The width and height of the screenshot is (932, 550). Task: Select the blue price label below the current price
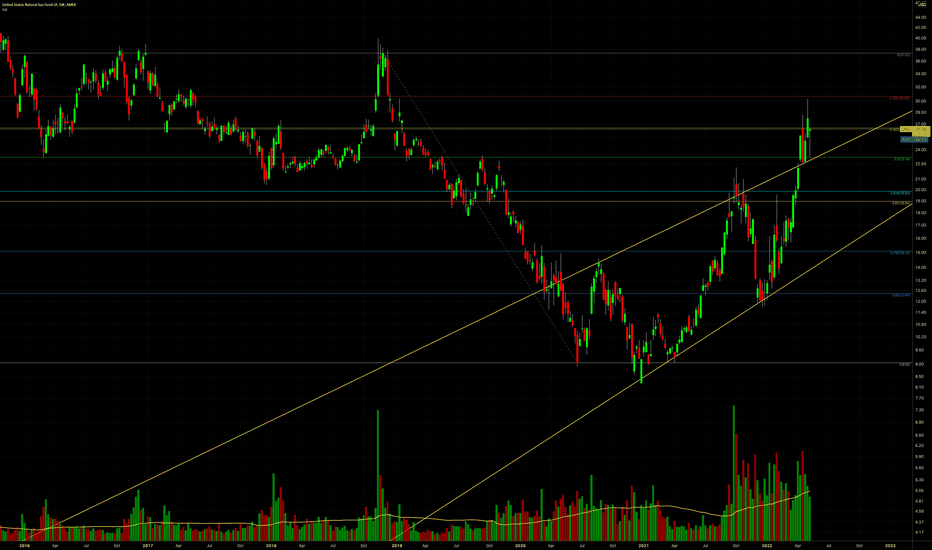(915, 140)
